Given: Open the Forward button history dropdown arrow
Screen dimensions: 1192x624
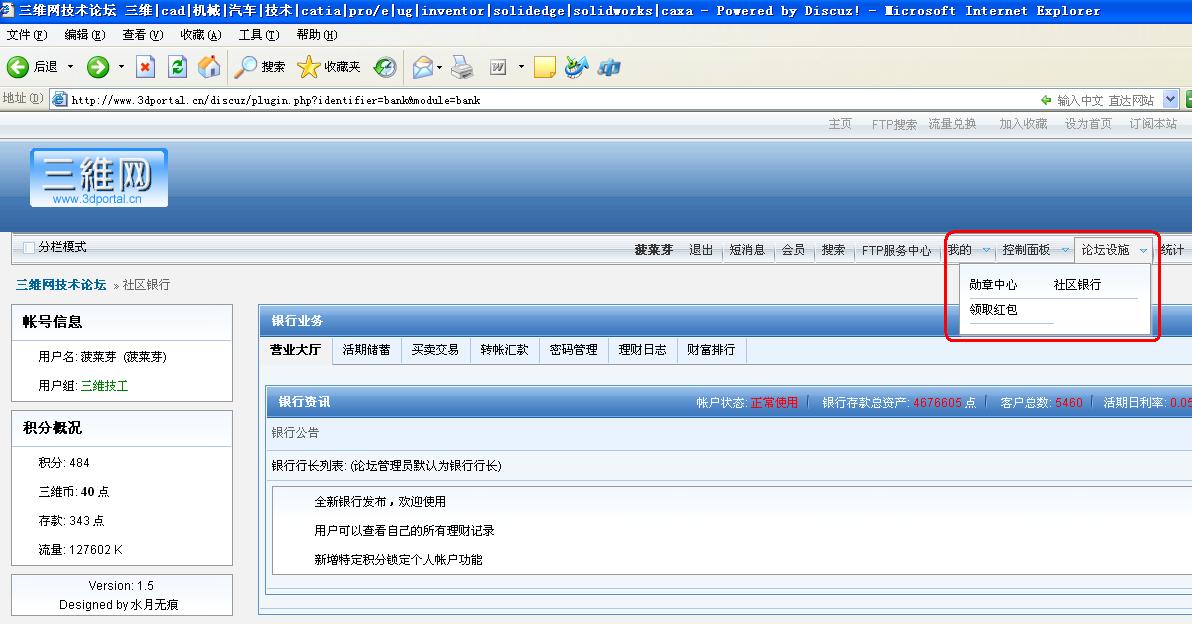Looking at the screenshot, I should click(121, 67).
